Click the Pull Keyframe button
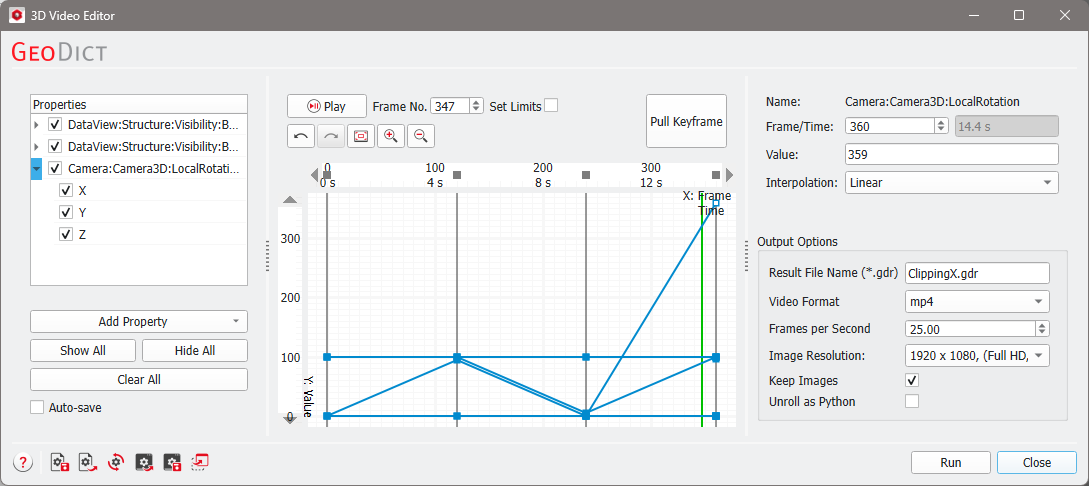 tap(686, 122)
